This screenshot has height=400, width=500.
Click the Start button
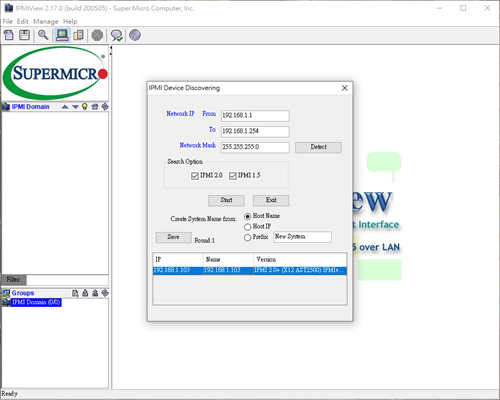(226, 200)
